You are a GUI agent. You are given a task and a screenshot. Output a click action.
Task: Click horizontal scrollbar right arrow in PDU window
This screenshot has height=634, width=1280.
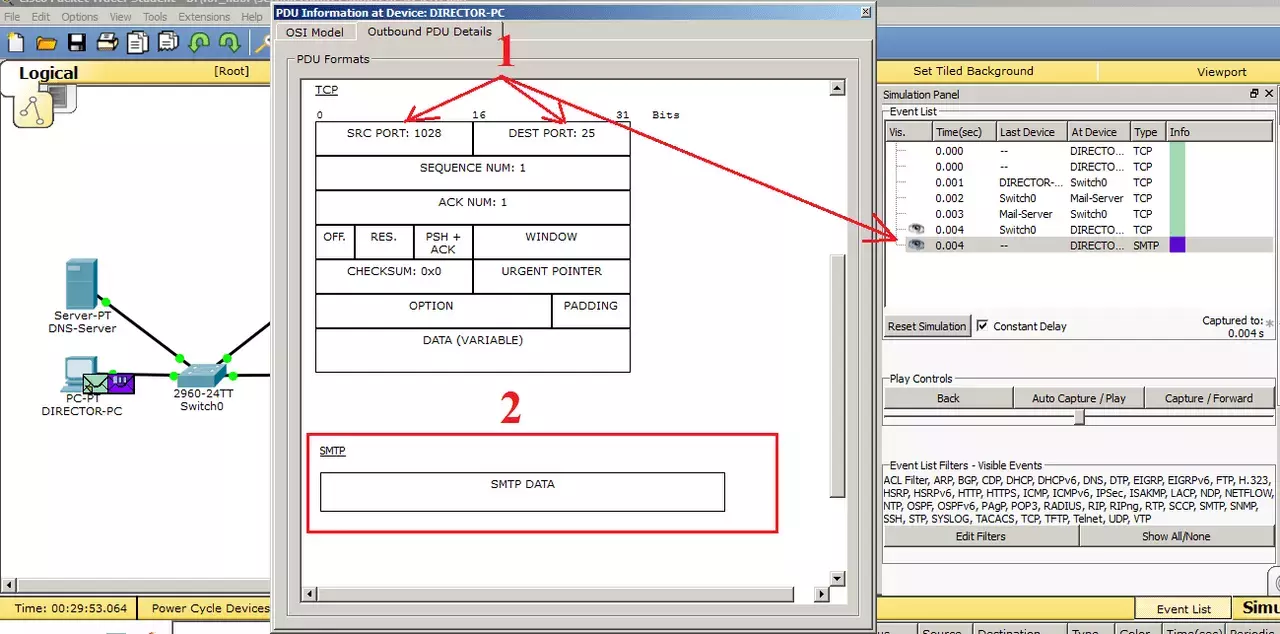821,594
